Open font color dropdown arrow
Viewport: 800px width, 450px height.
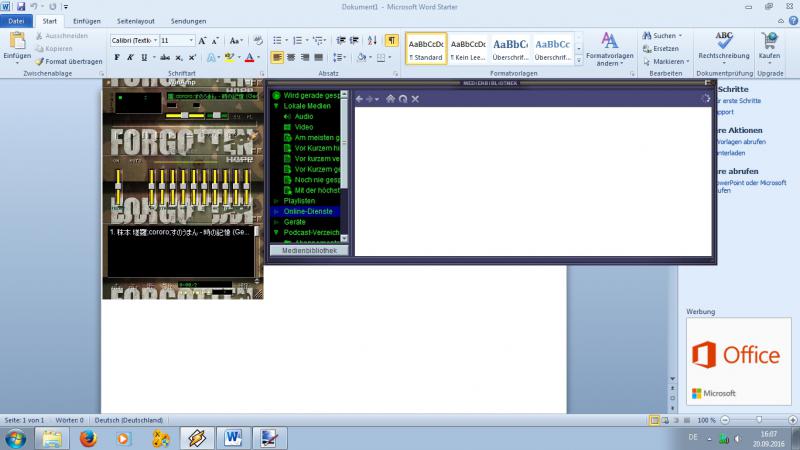coord(258,58)
